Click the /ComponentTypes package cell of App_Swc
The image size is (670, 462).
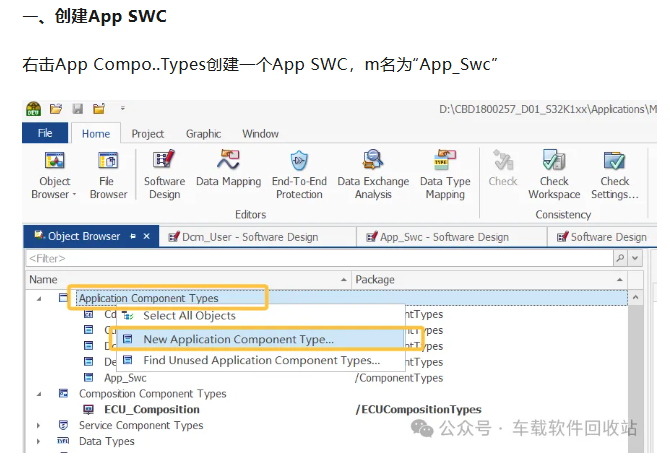399,378
